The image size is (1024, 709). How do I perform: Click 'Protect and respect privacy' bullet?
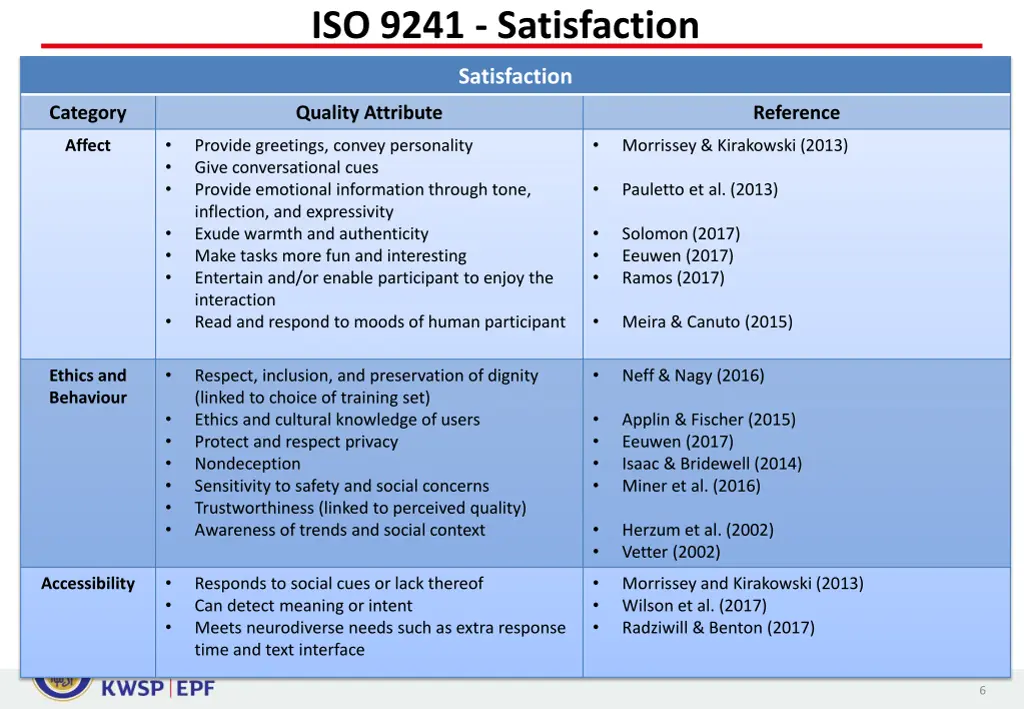click(x=296, y=441)
